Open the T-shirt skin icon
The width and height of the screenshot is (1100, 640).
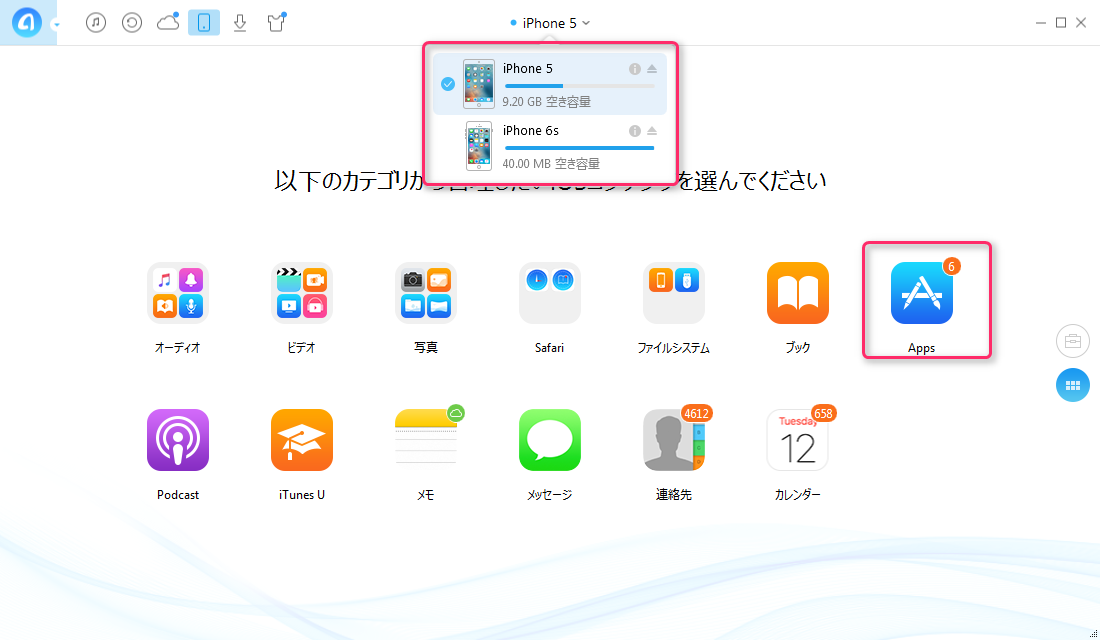tap(276, 22)
